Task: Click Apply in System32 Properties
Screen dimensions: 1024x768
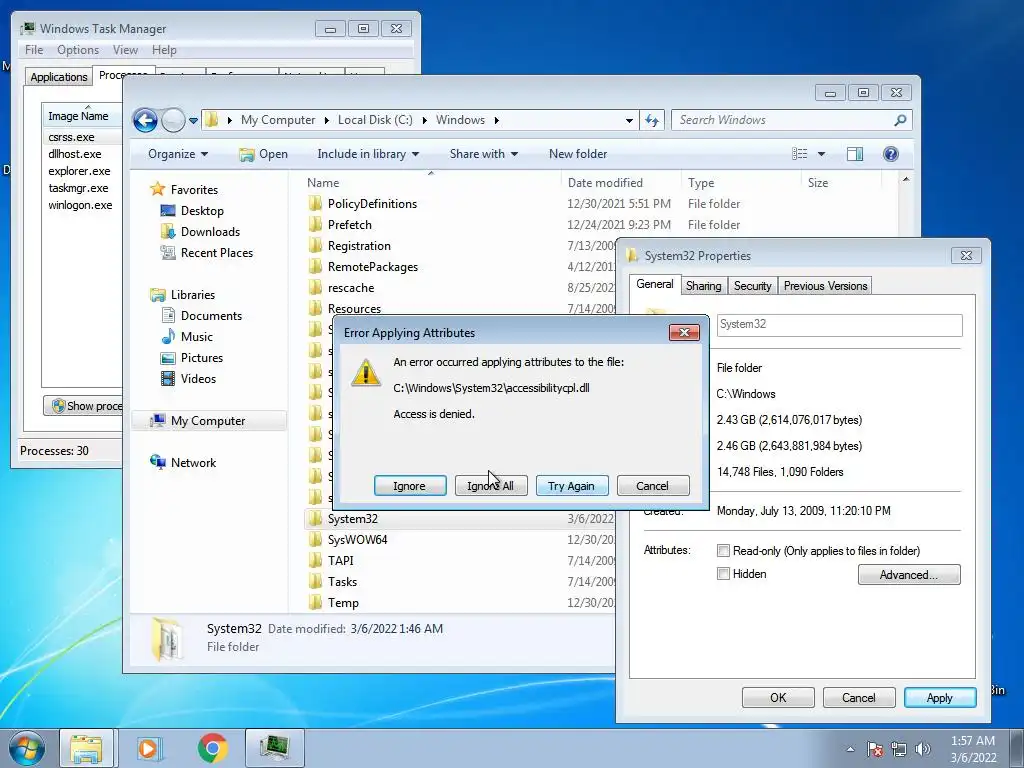Action: point(940,697)
